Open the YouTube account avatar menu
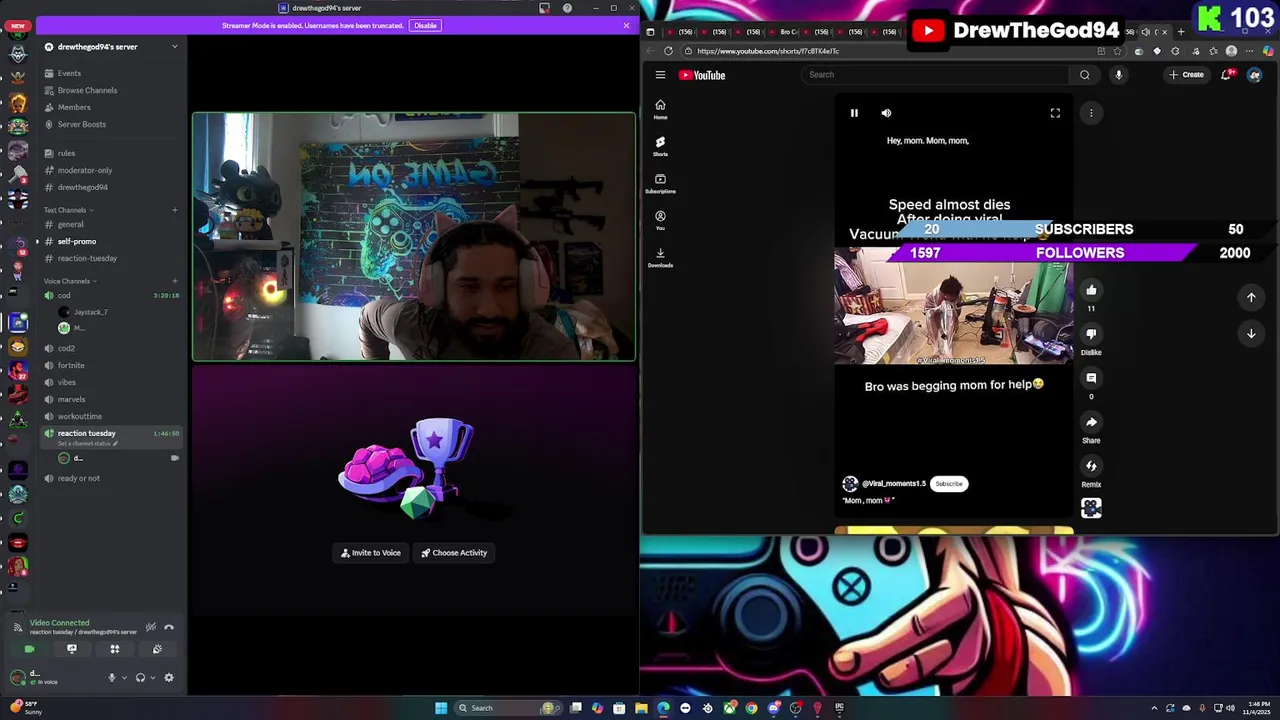The image size is (1280, 720). pyautogui.click(x=1254, y=75)
